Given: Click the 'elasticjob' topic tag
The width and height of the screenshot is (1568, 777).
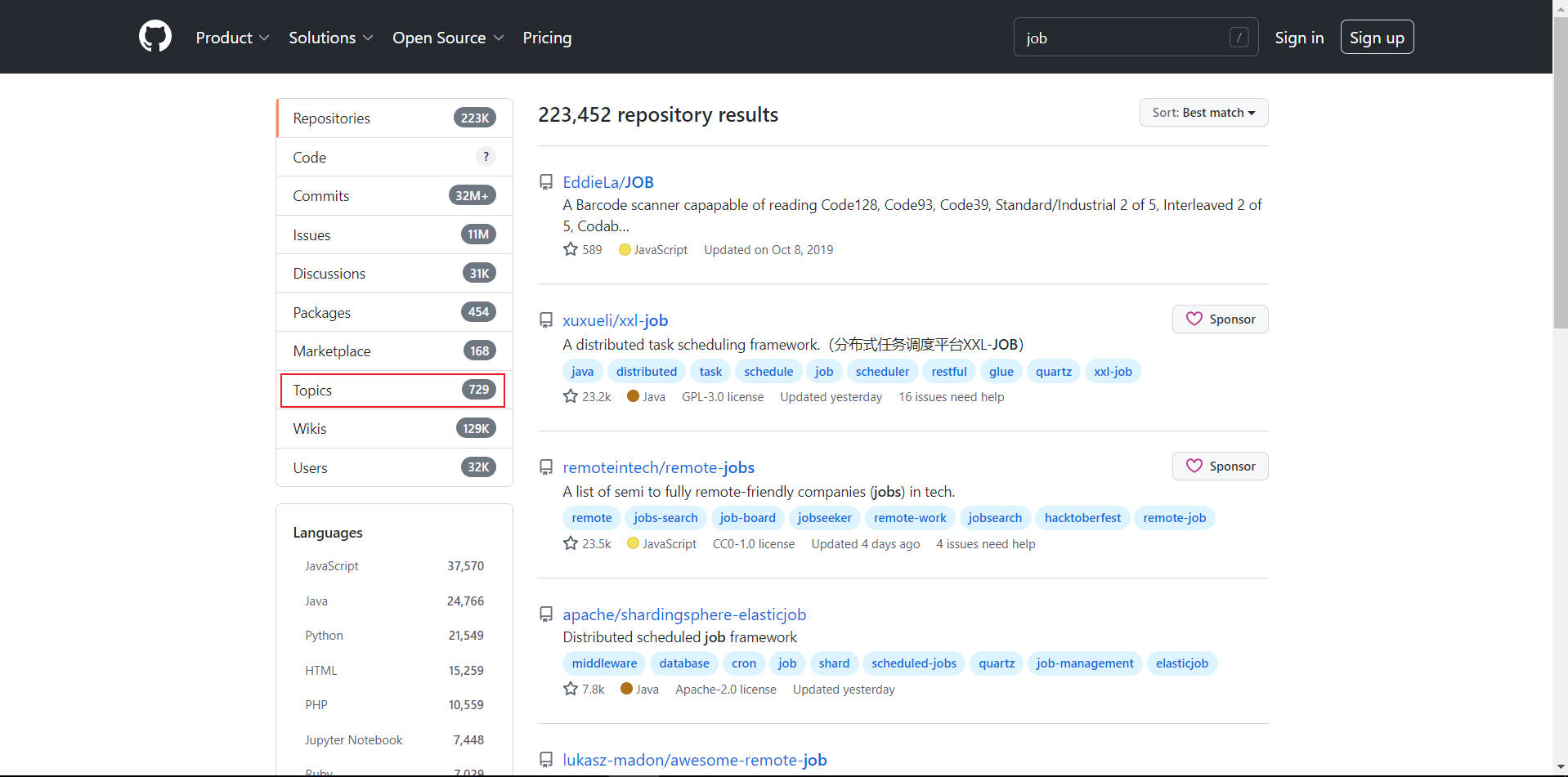Looking at the screenshot, I should [1182, 663].
